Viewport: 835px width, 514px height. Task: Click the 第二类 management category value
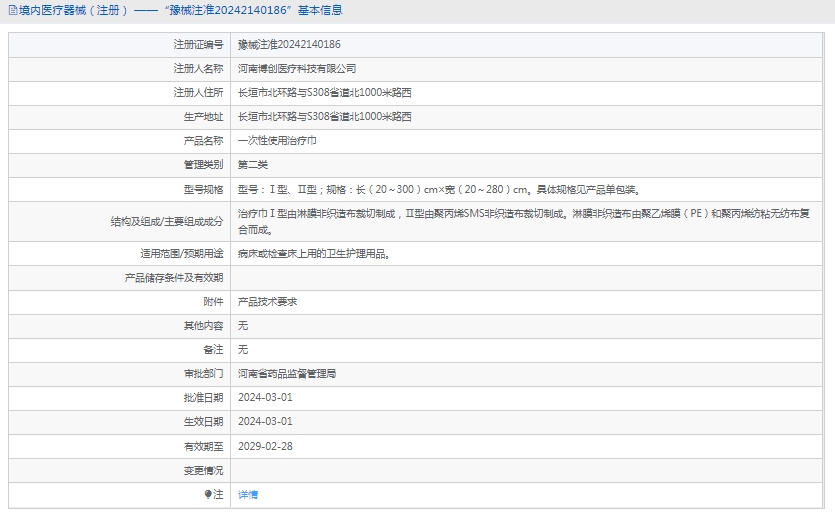tap(253, 165)
